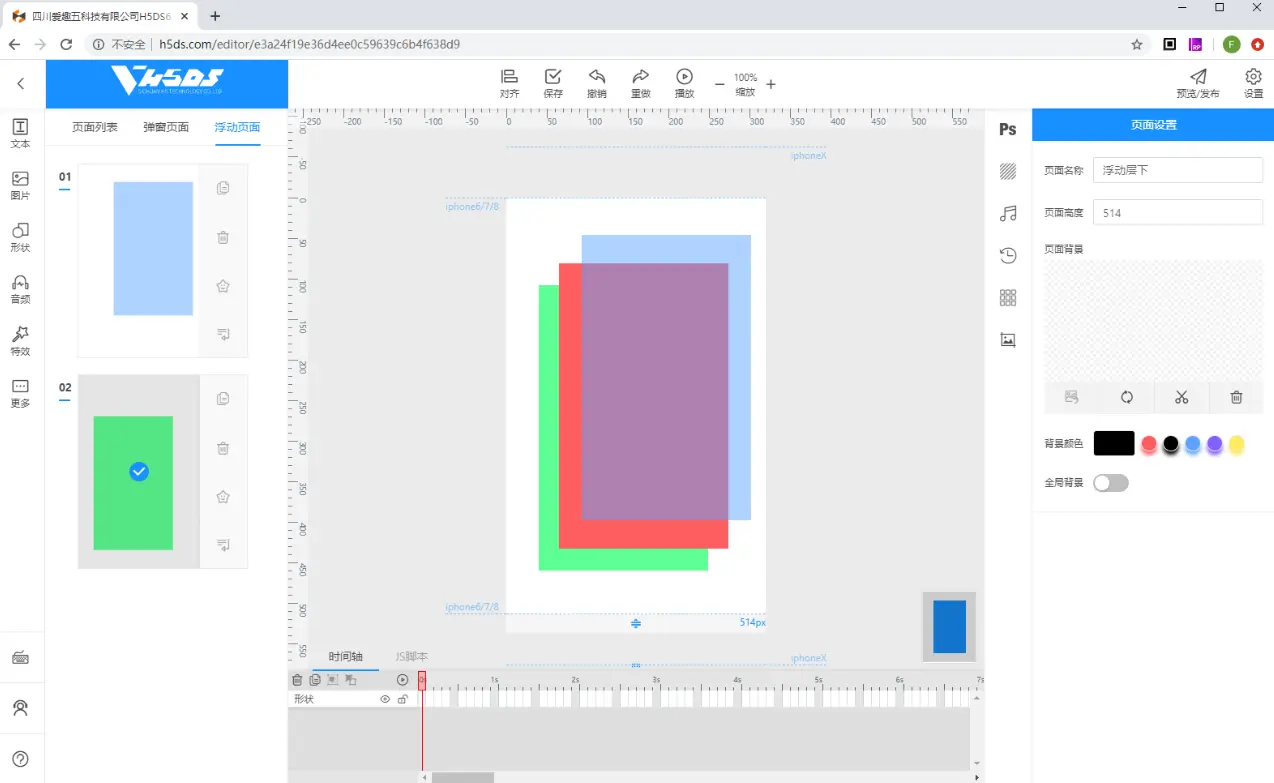Click page 01 insert-below arrow icon
The width and height of the screenshot is (1274, 783).
tap(223, 334)
